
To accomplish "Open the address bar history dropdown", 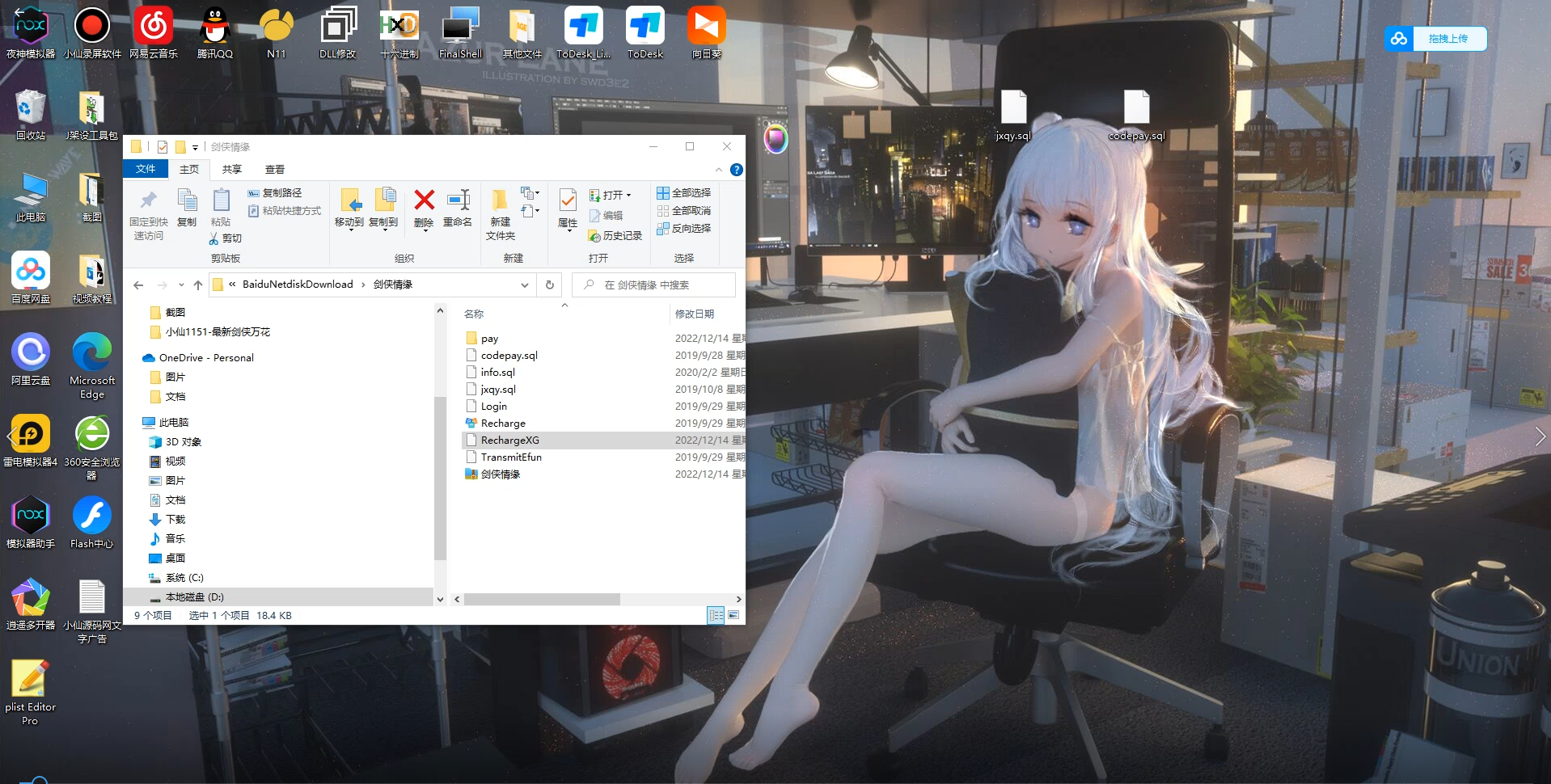I will [525, 285].
